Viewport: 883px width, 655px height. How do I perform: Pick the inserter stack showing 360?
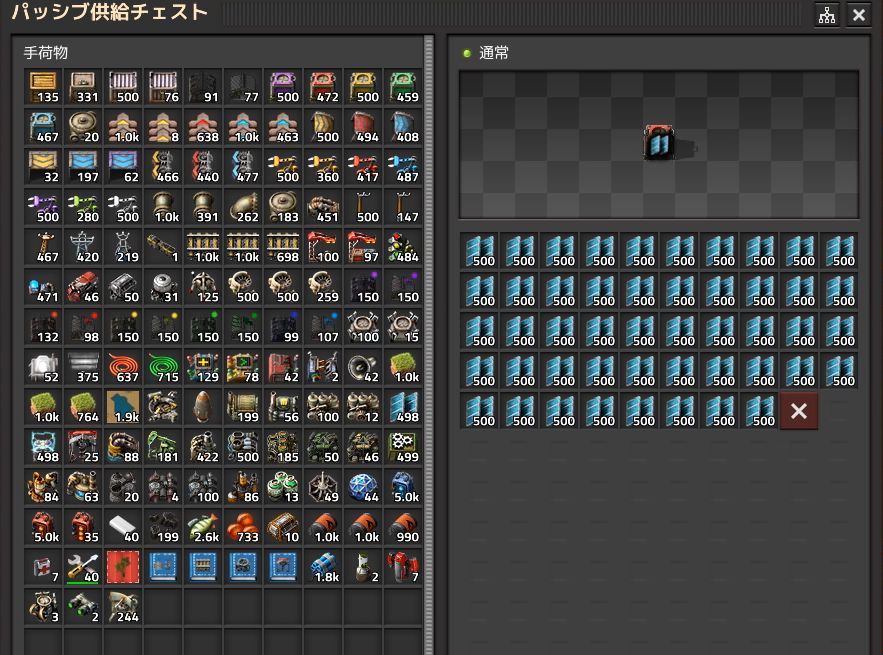click(x=323, y=167)
